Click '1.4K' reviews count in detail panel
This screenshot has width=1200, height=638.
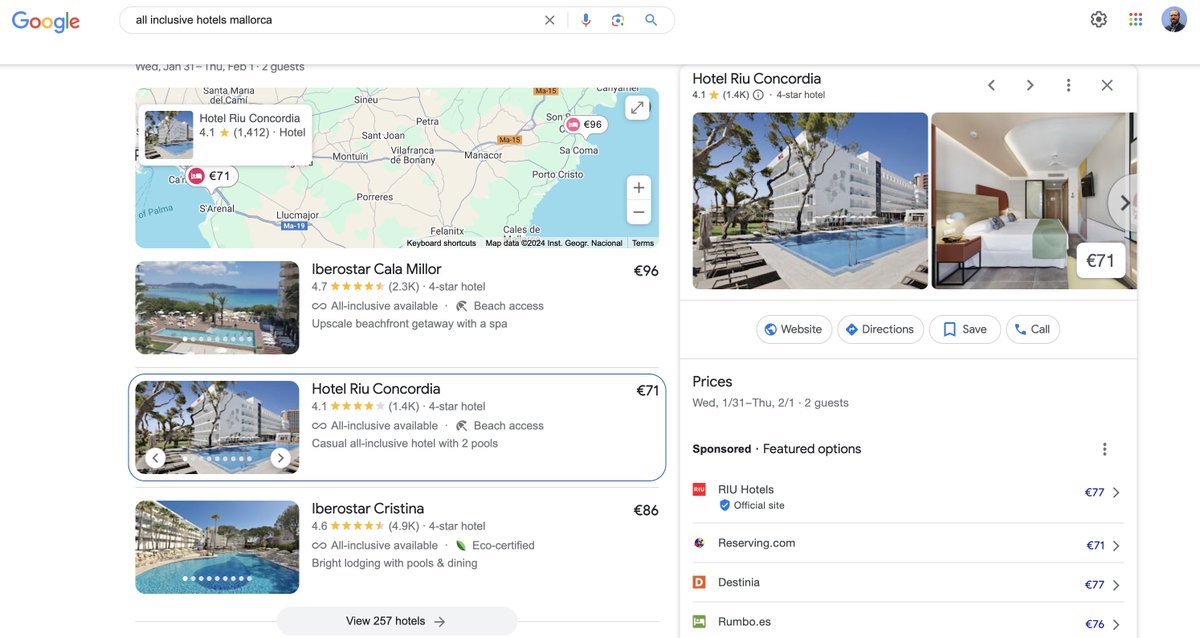tap(736, 95)
